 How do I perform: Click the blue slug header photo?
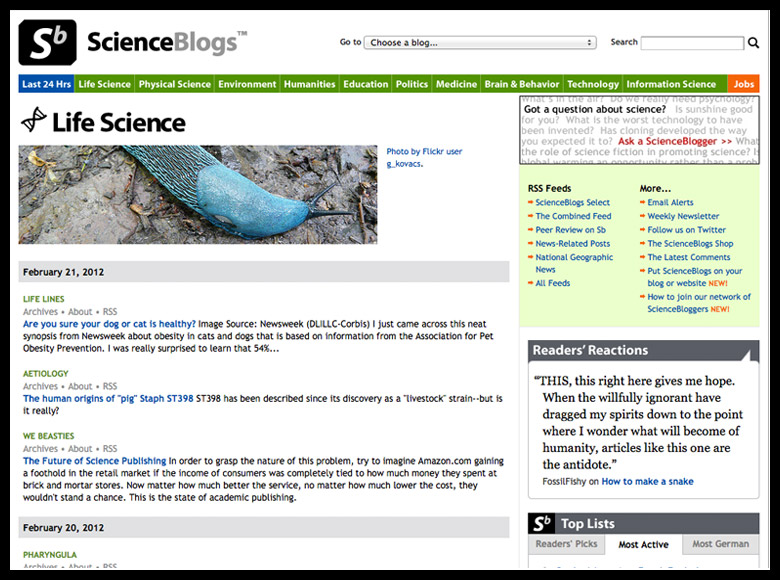point(198,195)
